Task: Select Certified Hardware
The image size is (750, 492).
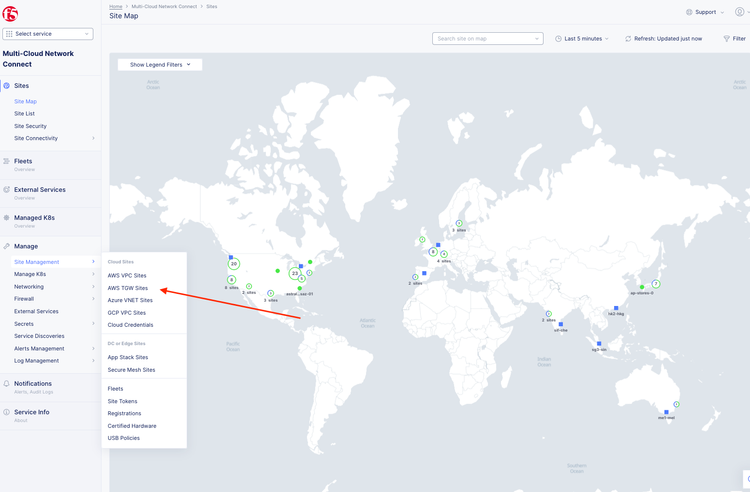Action: click(x=132, y=426)
